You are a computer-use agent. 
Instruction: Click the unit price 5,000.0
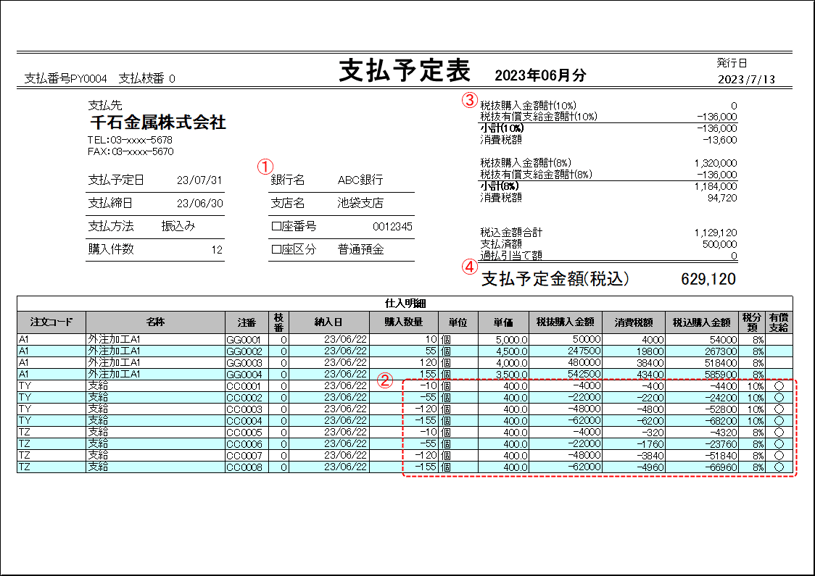511,340
